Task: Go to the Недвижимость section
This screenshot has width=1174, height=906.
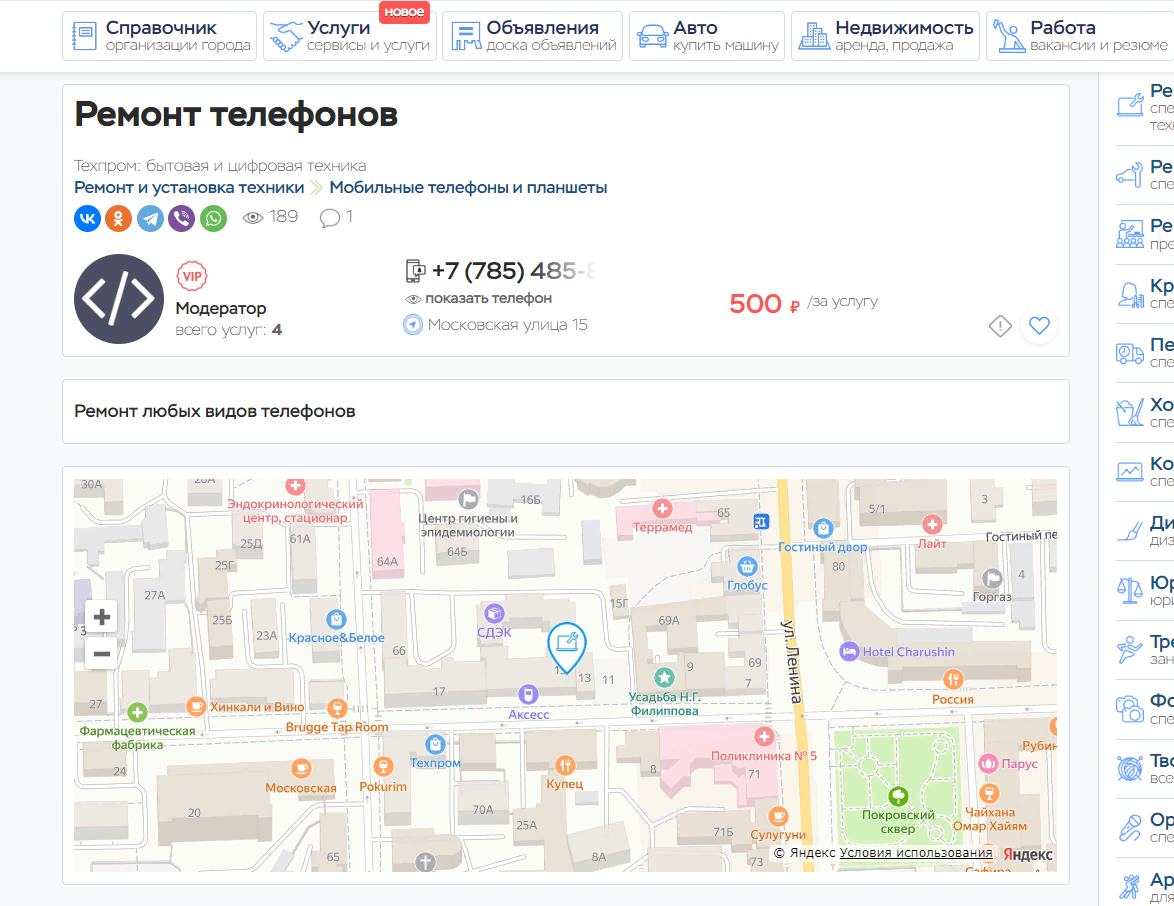Action: click(885, 36)
